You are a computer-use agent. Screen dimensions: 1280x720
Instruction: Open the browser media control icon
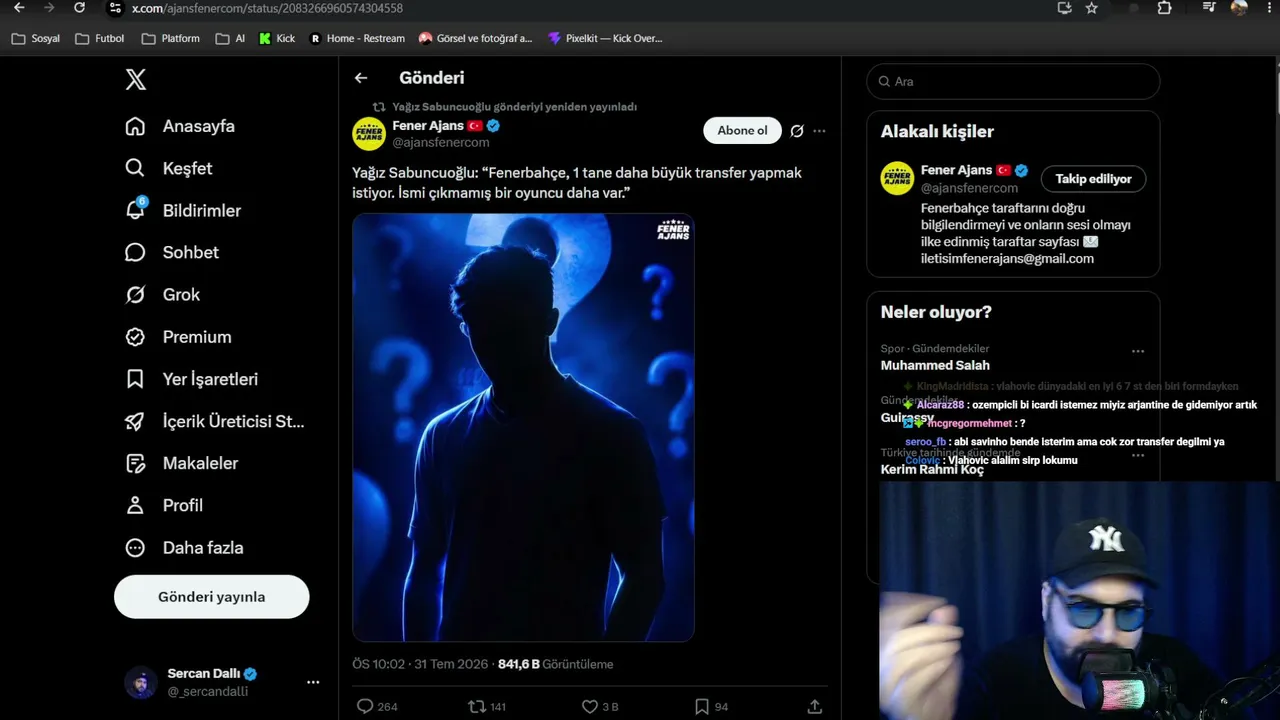point(1210,8)
